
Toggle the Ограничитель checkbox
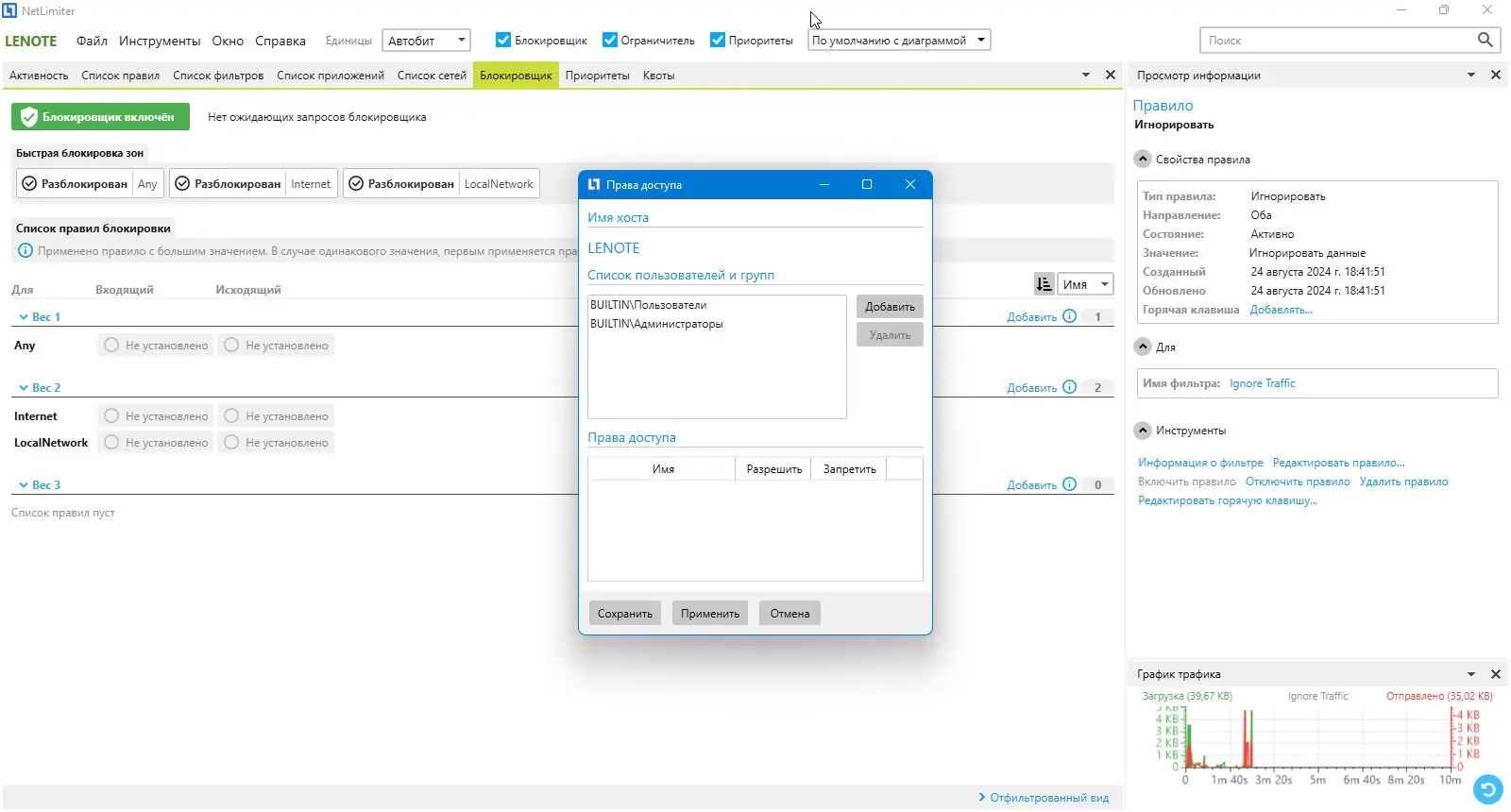pyautogui.click(x=610, y=40)
